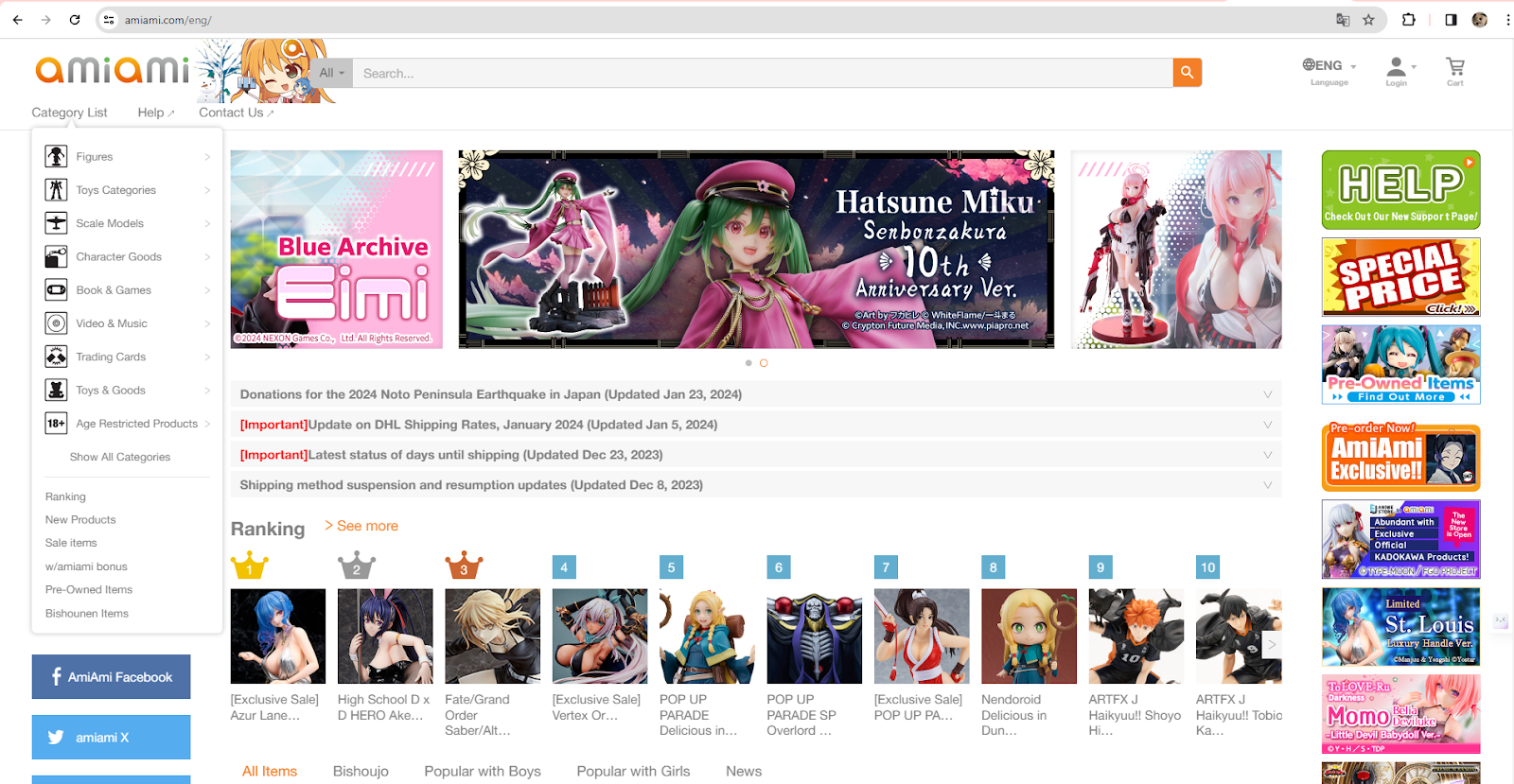
Task: Click the Toys Categories icon
Action: (x=56, y=190)
